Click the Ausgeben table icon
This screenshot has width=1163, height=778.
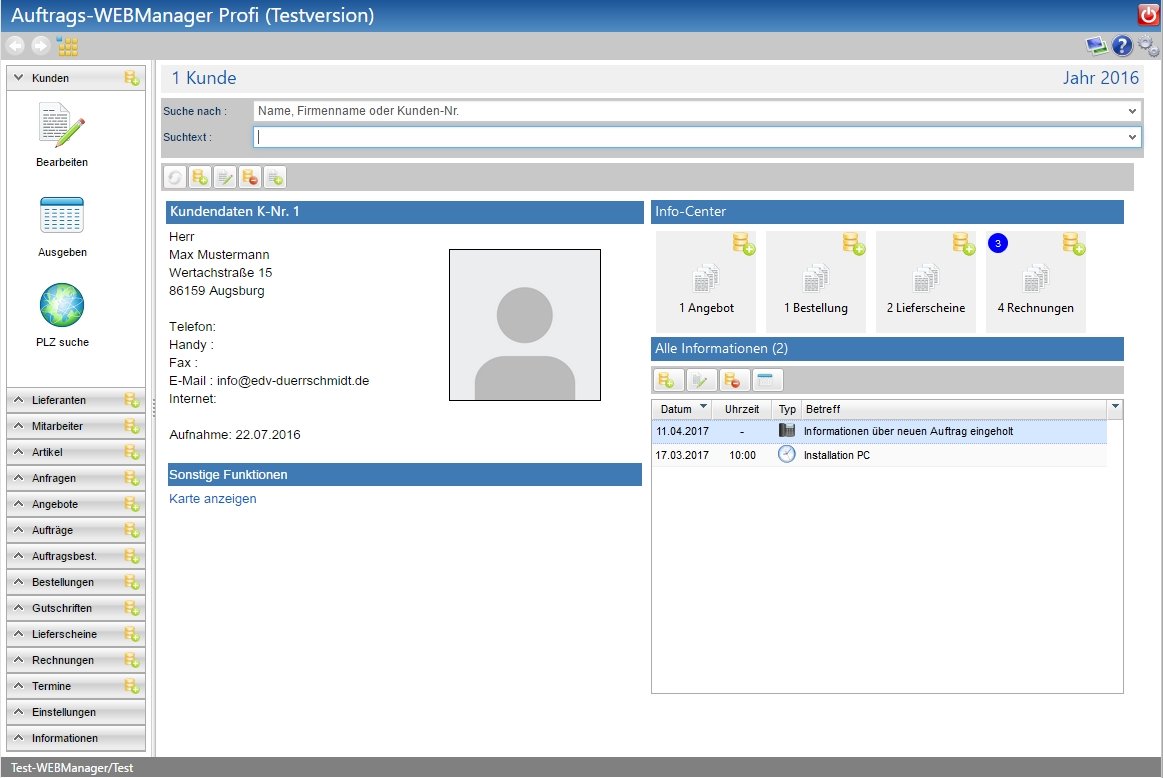tap(61, 215)
